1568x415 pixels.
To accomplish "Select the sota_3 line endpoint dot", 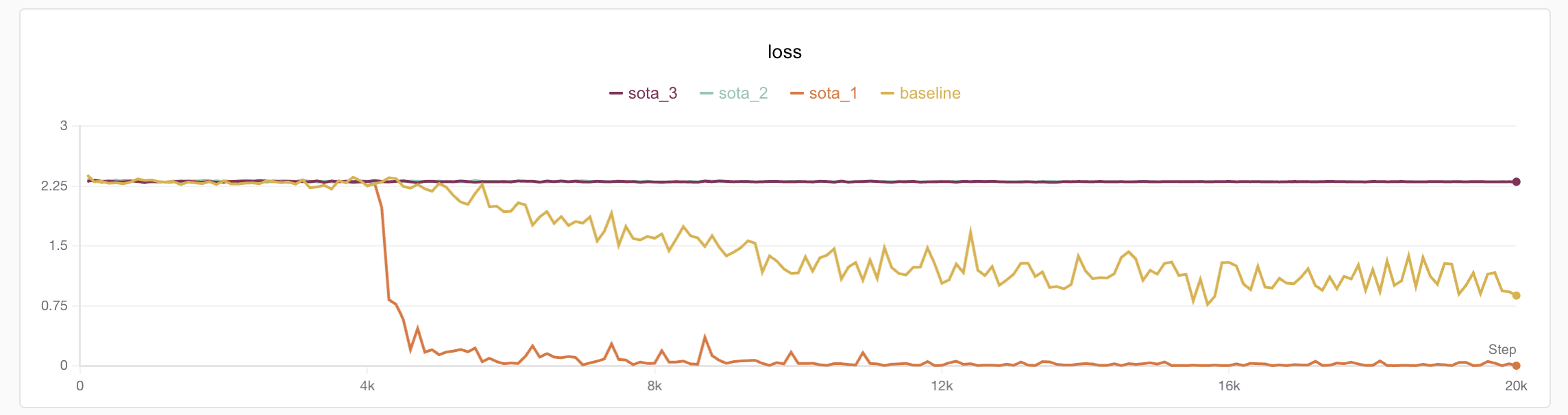I will (x=1516, y=181).
